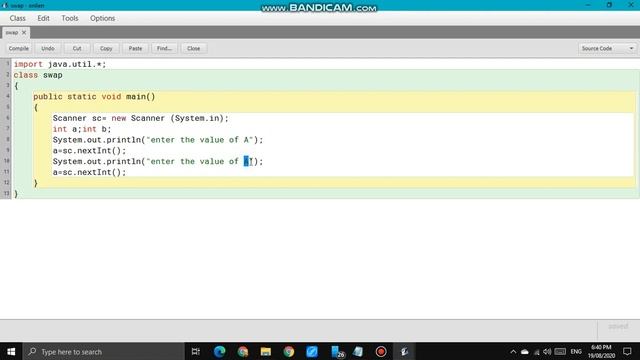This screenshot has height=360, width=640.
Task: Open Chrome icon between Edge and File Explorer
Action: pyautogui.click(x=243, y=351)
